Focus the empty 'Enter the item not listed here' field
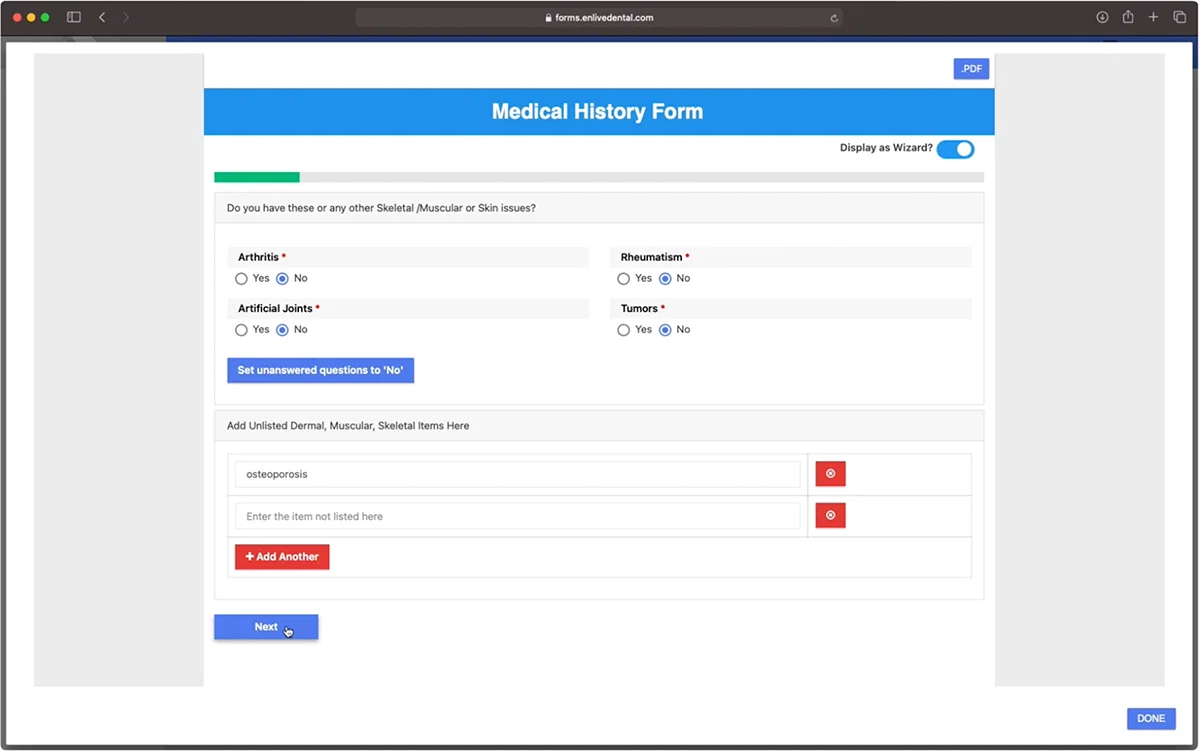Viewport: 1200px width, 751px height. 517,516
